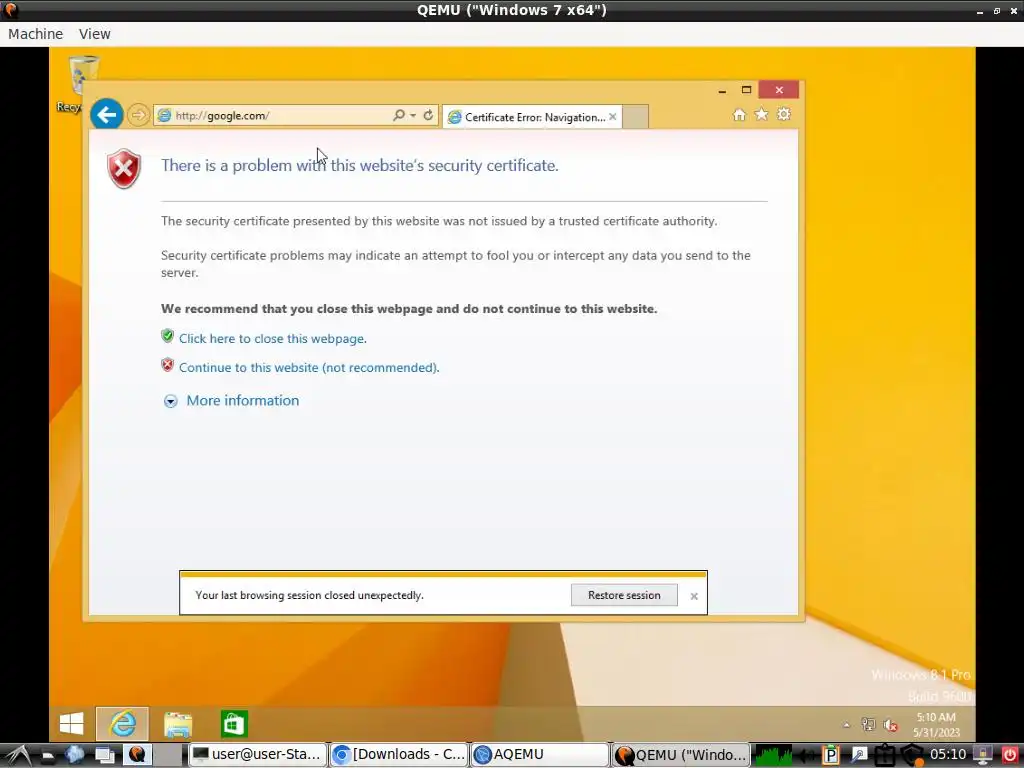Screen dimensions: 1024x768
Task: Show hidden tray icons arrow
Action: click(846, 725)
